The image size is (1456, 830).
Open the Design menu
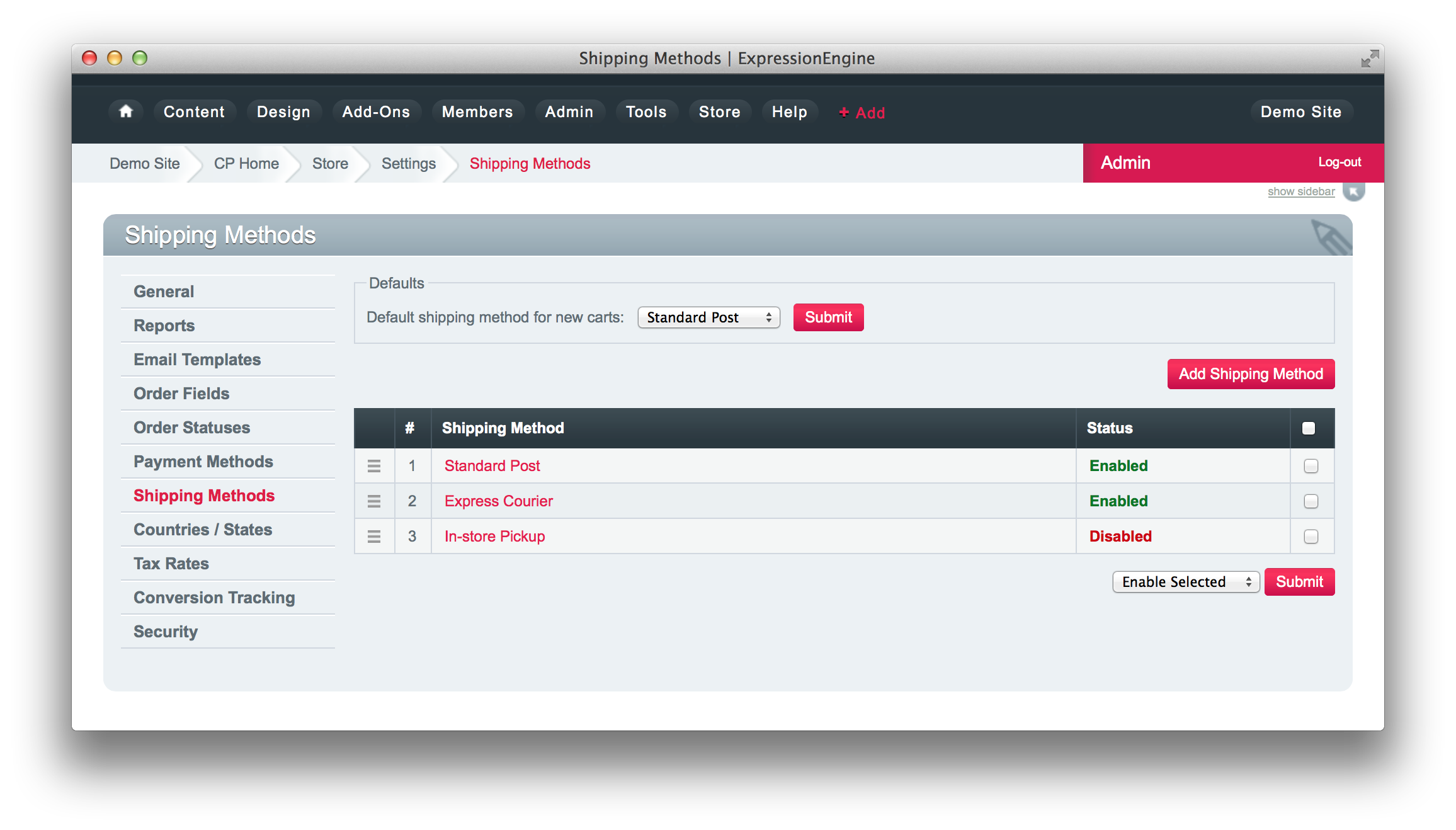(283, 112)
